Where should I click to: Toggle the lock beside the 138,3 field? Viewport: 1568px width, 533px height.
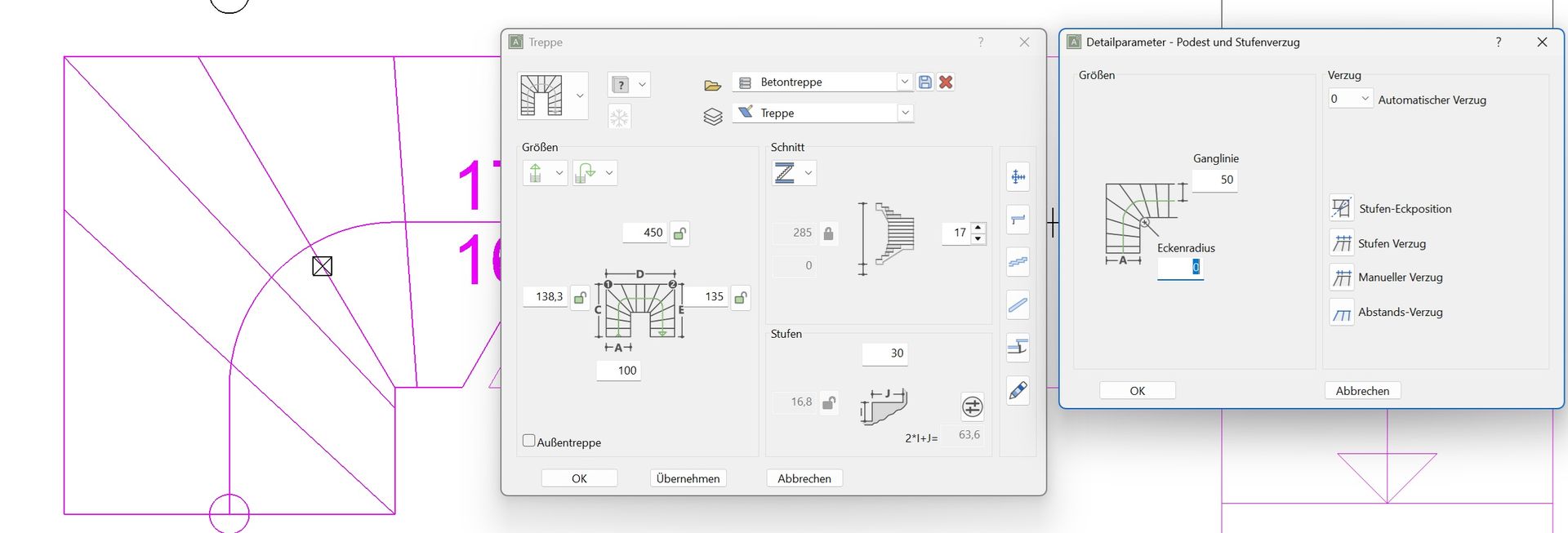580,297
